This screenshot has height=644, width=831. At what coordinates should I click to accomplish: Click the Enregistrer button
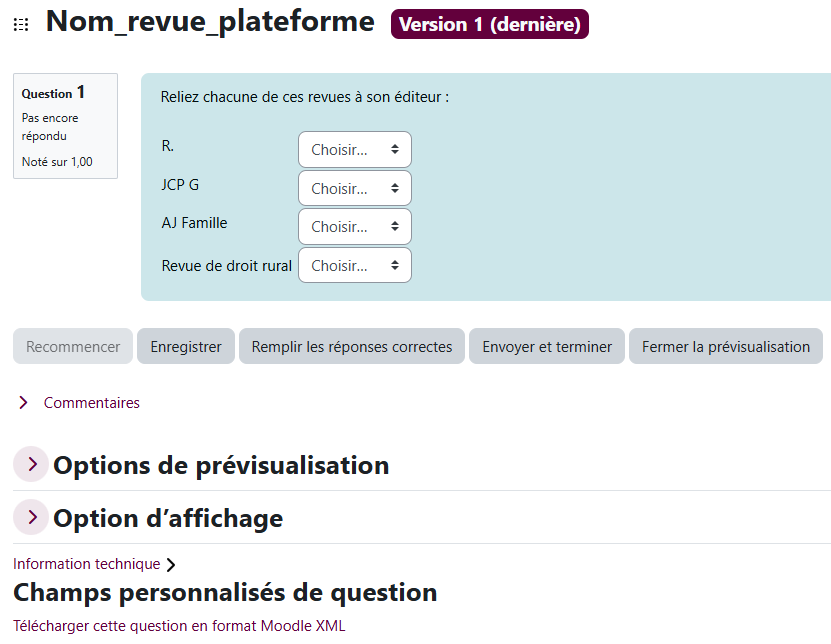(x=185, y=346)
